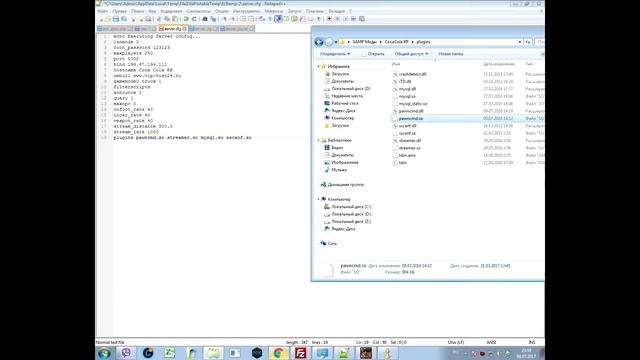Open the Поиск menu

click(x=138, y=11)
